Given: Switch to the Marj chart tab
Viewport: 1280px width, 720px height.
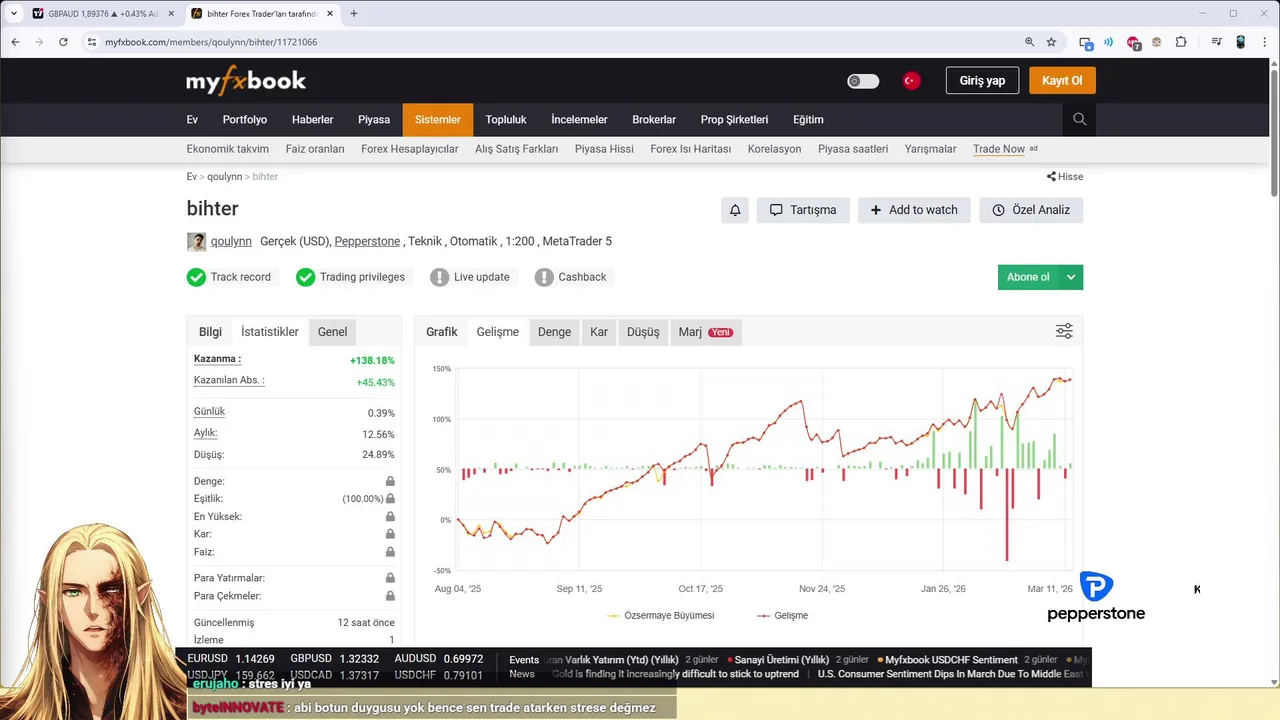Looking at the screenshot, I should coord(706,332).
